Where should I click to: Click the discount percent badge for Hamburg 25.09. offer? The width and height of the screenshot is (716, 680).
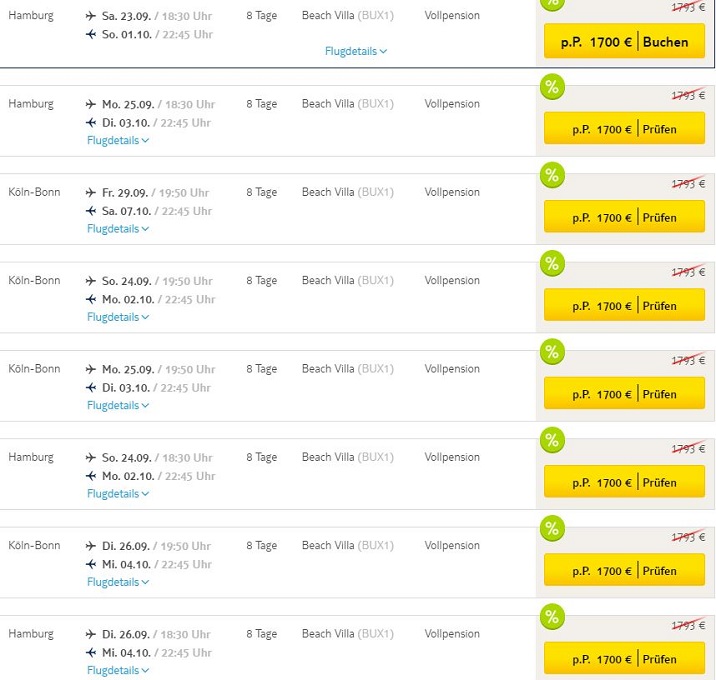[x=552, y=87]
